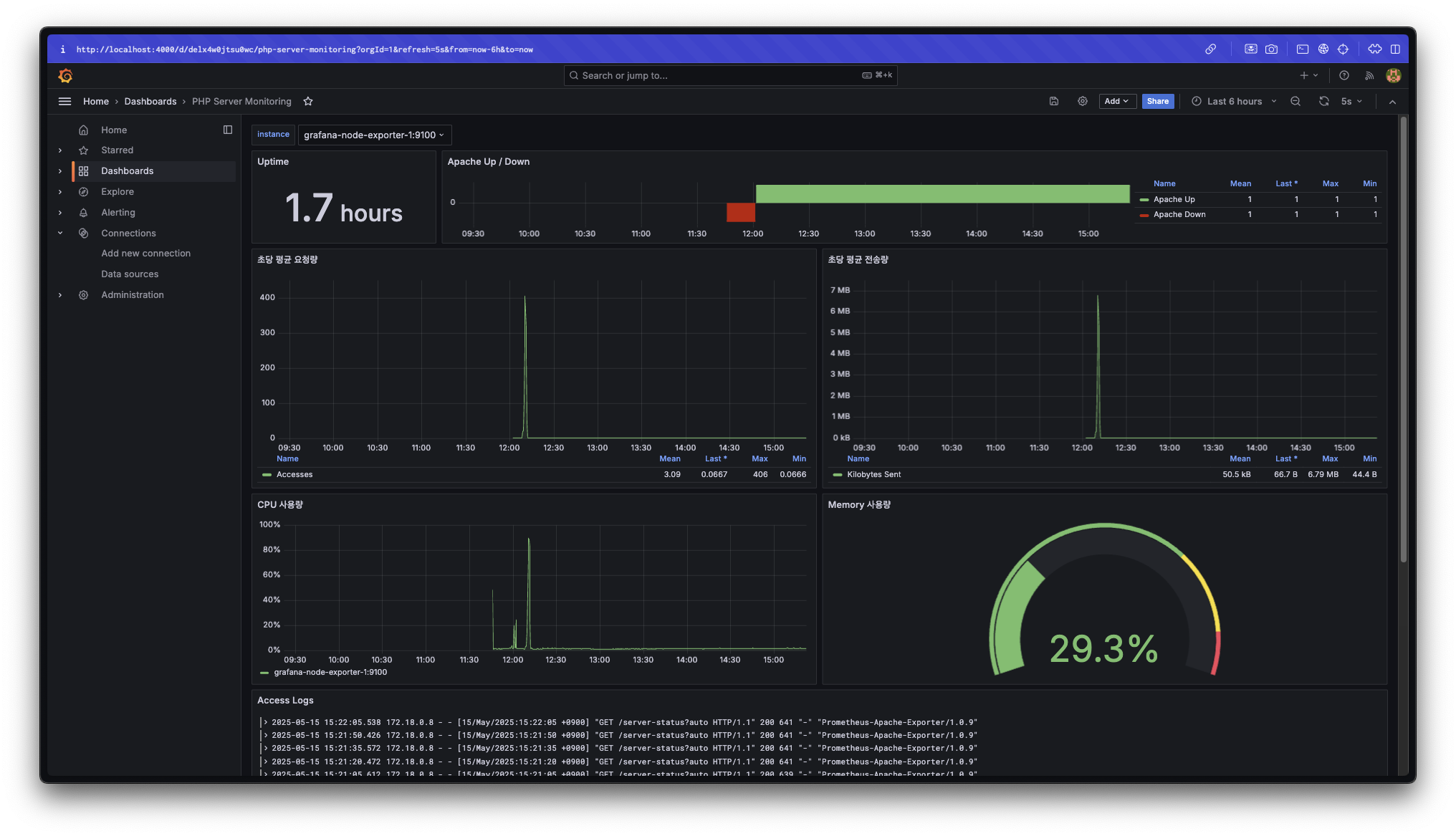Star the PHP Server Monitoring dashboard
Screen dimensions: 1456x836
point(308,101)
